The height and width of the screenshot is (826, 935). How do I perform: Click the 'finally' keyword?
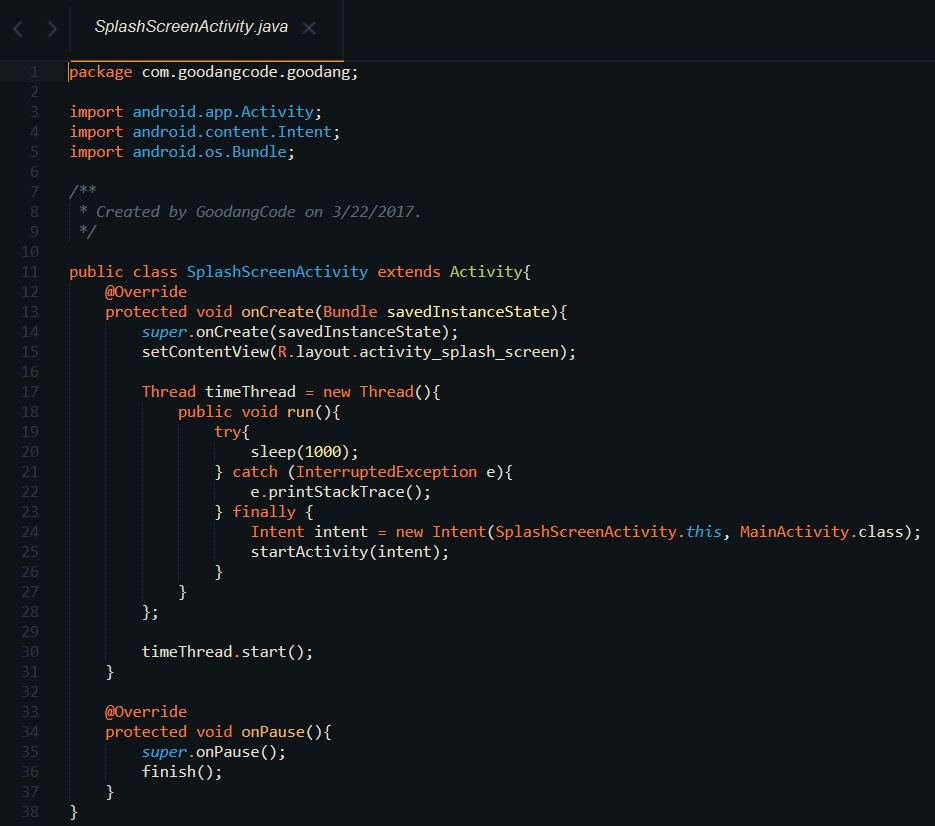tap(264, 512)
